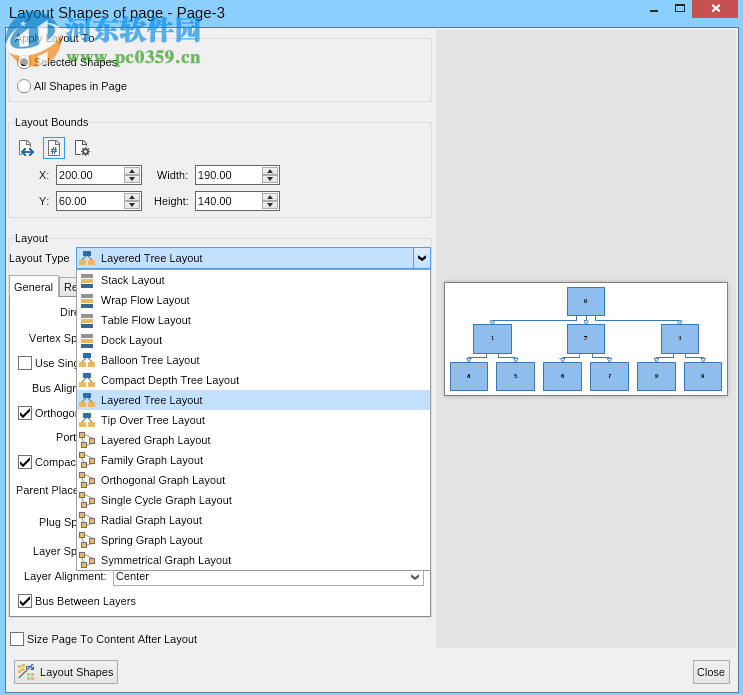Viewport: 743px width, 695px height.
Task: Choose Orthogonal Graph Layout item
Action: point(162,480)
